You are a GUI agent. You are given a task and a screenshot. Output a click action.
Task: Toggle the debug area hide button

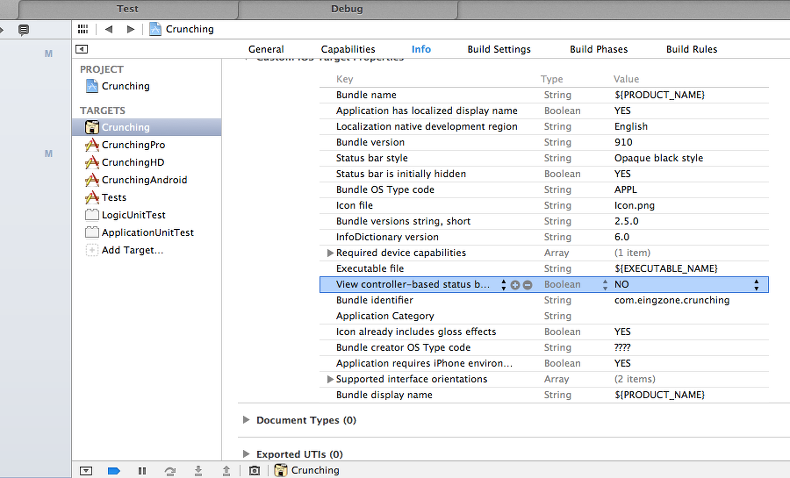coord(86,470)
